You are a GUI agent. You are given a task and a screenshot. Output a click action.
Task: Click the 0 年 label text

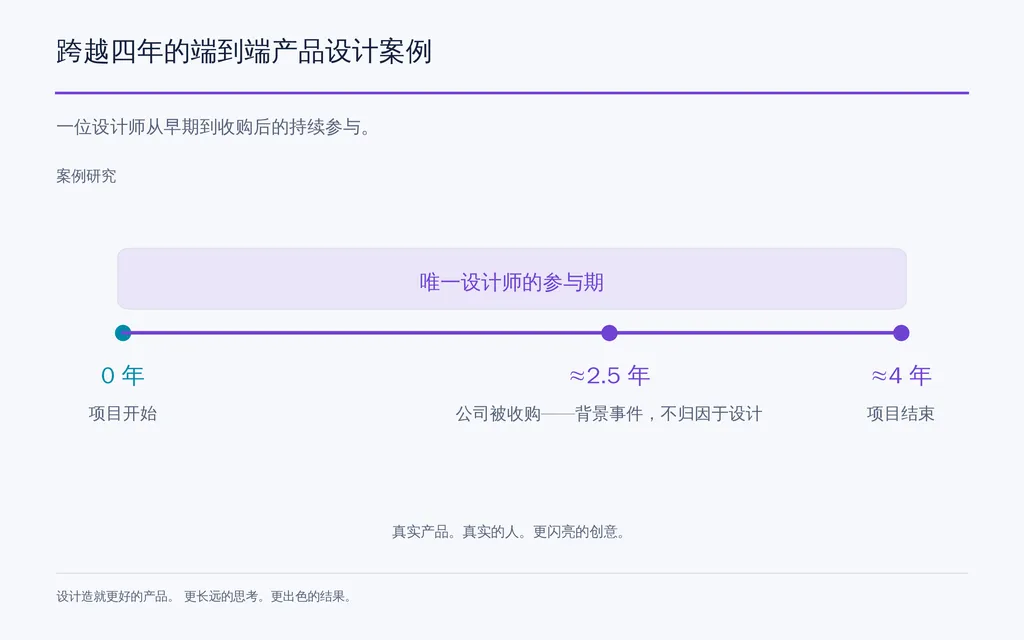pos(123,376)
